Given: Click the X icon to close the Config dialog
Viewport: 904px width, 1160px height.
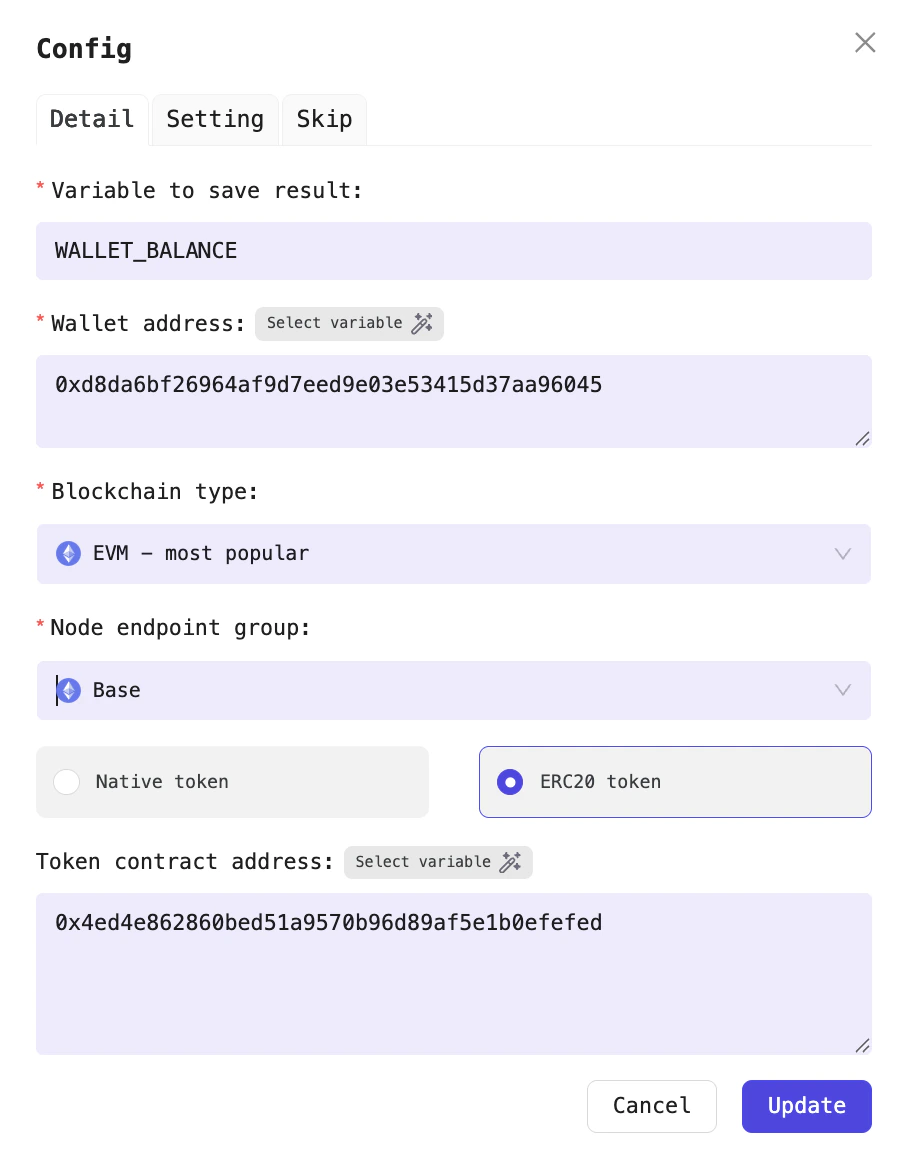Looking at the screenshot, I should [864, 42].
